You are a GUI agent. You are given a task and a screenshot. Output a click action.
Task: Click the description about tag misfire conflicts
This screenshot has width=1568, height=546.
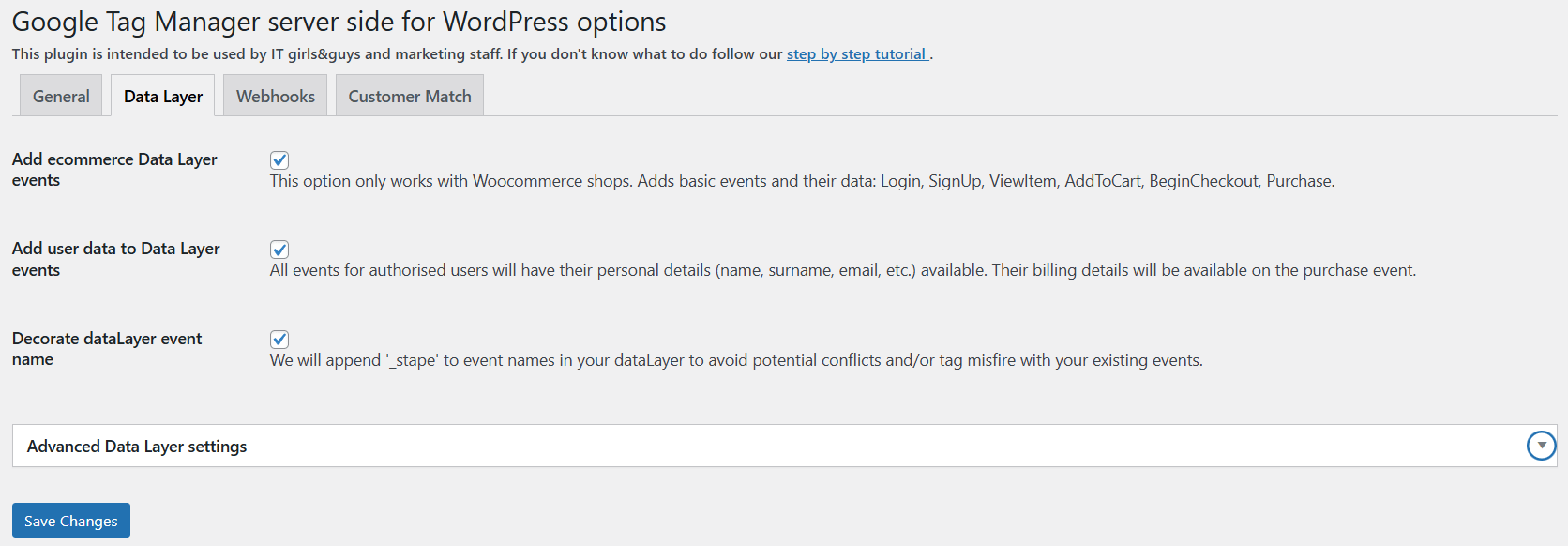(x=736, y=360)
